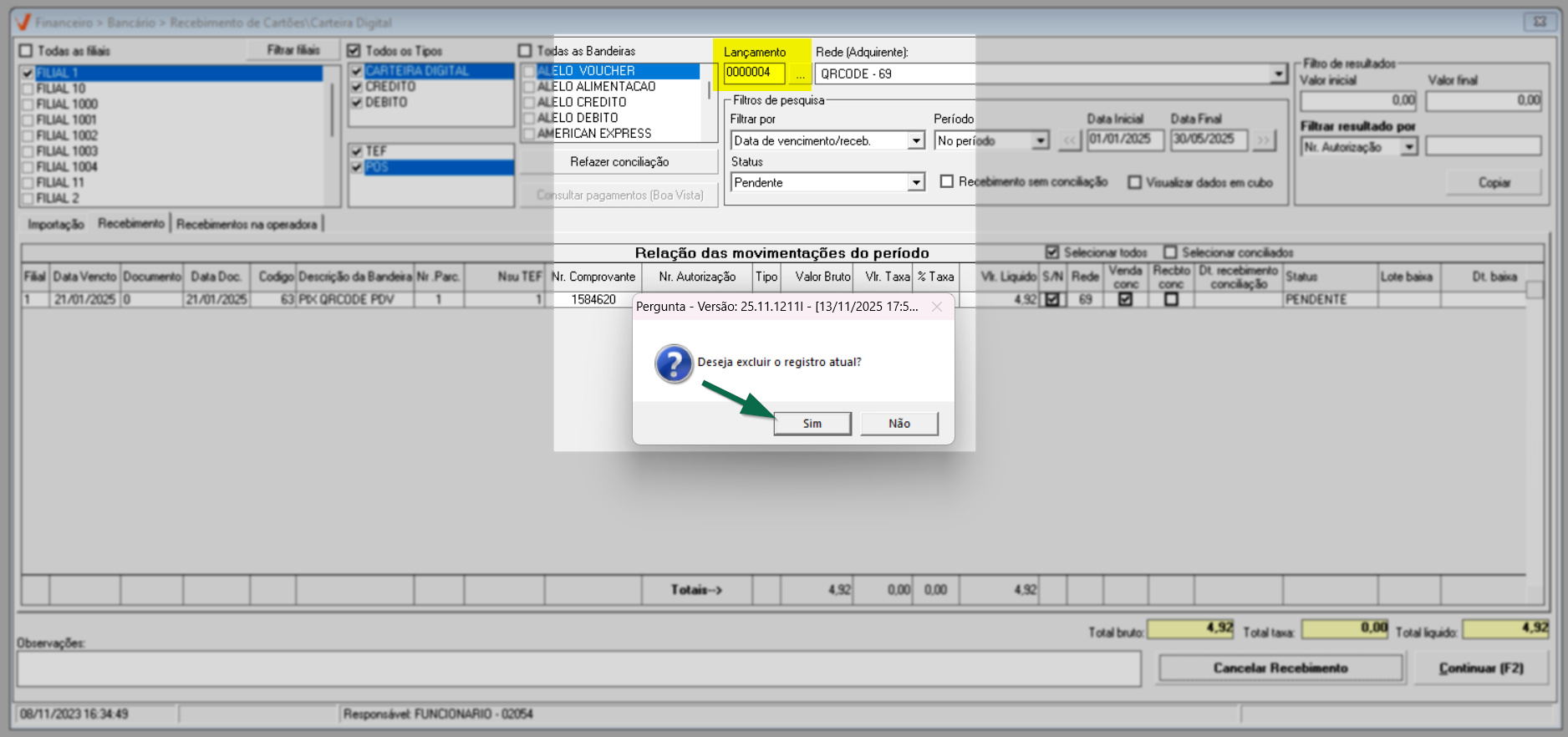The height and width of the screenshot is (737, 1568).
Task: Check the ALELO VOUCHER bandeira checkbox
Action: (529, 71)
